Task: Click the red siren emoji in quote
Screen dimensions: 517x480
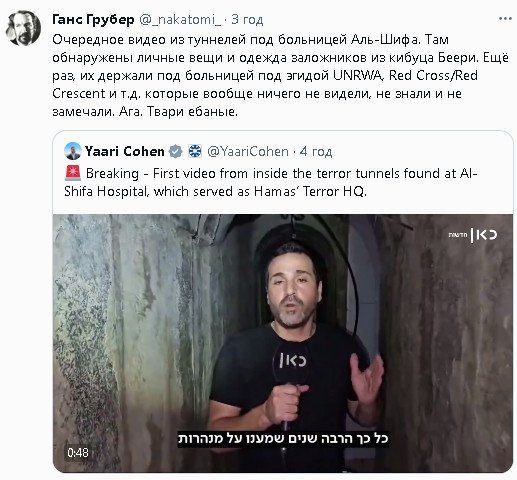Action: pyautogui.click(x=73, y=173)
